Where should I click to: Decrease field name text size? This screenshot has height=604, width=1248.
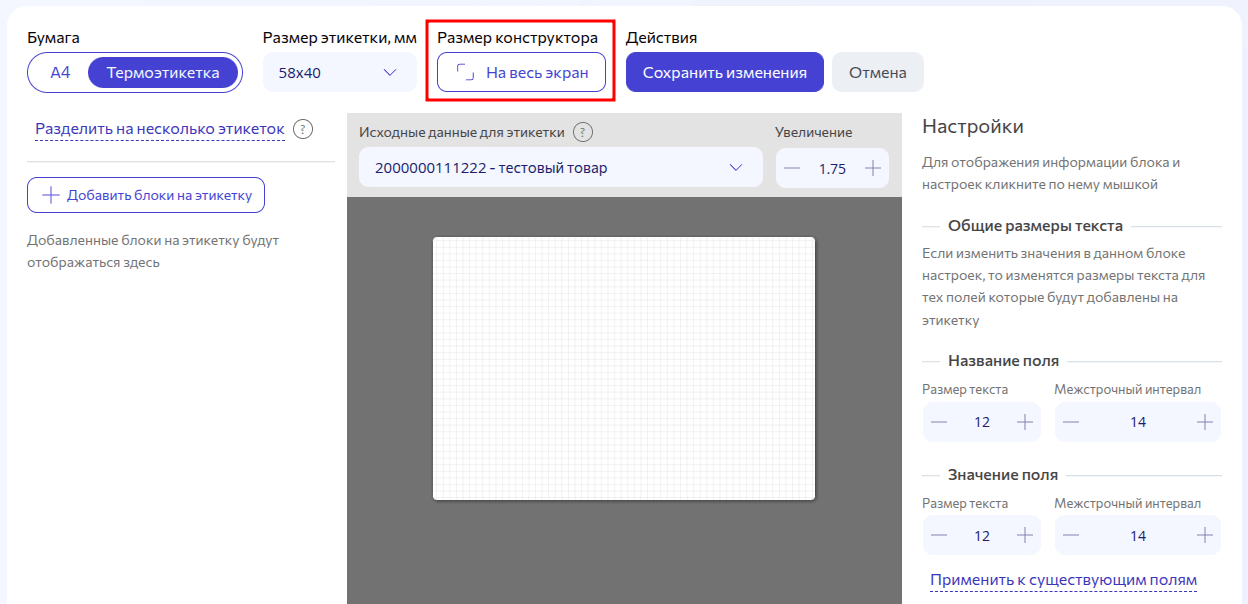point(939,422)
